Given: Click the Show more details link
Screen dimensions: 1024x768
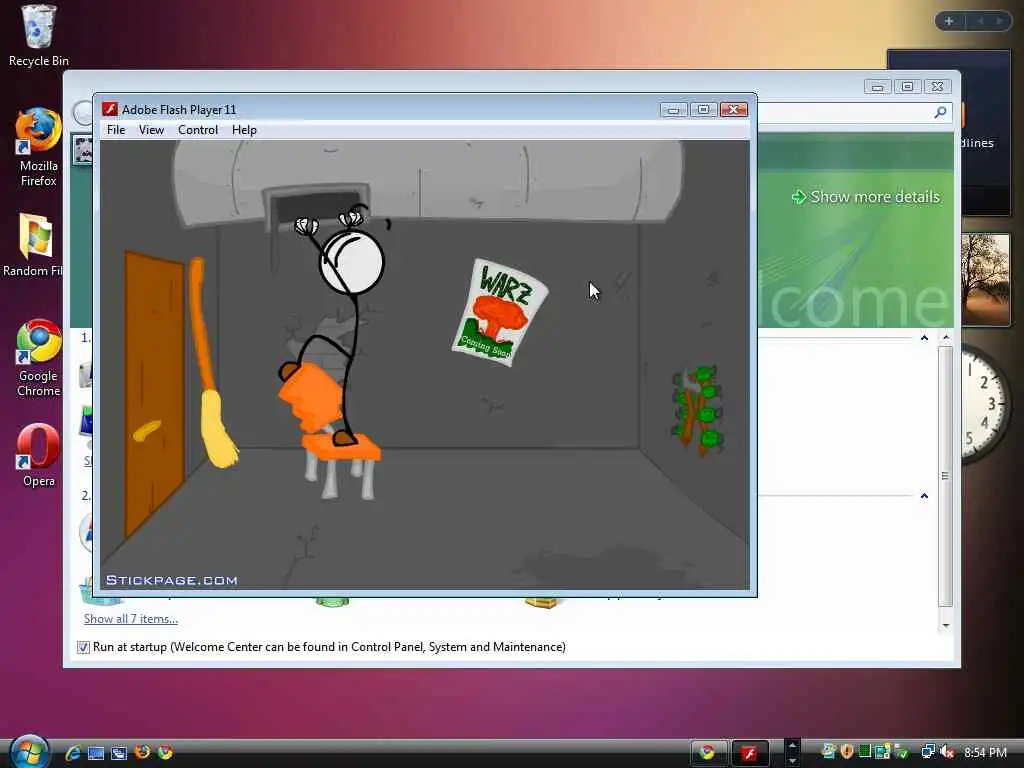Looking at the screenshot, I should pos(866,197).
